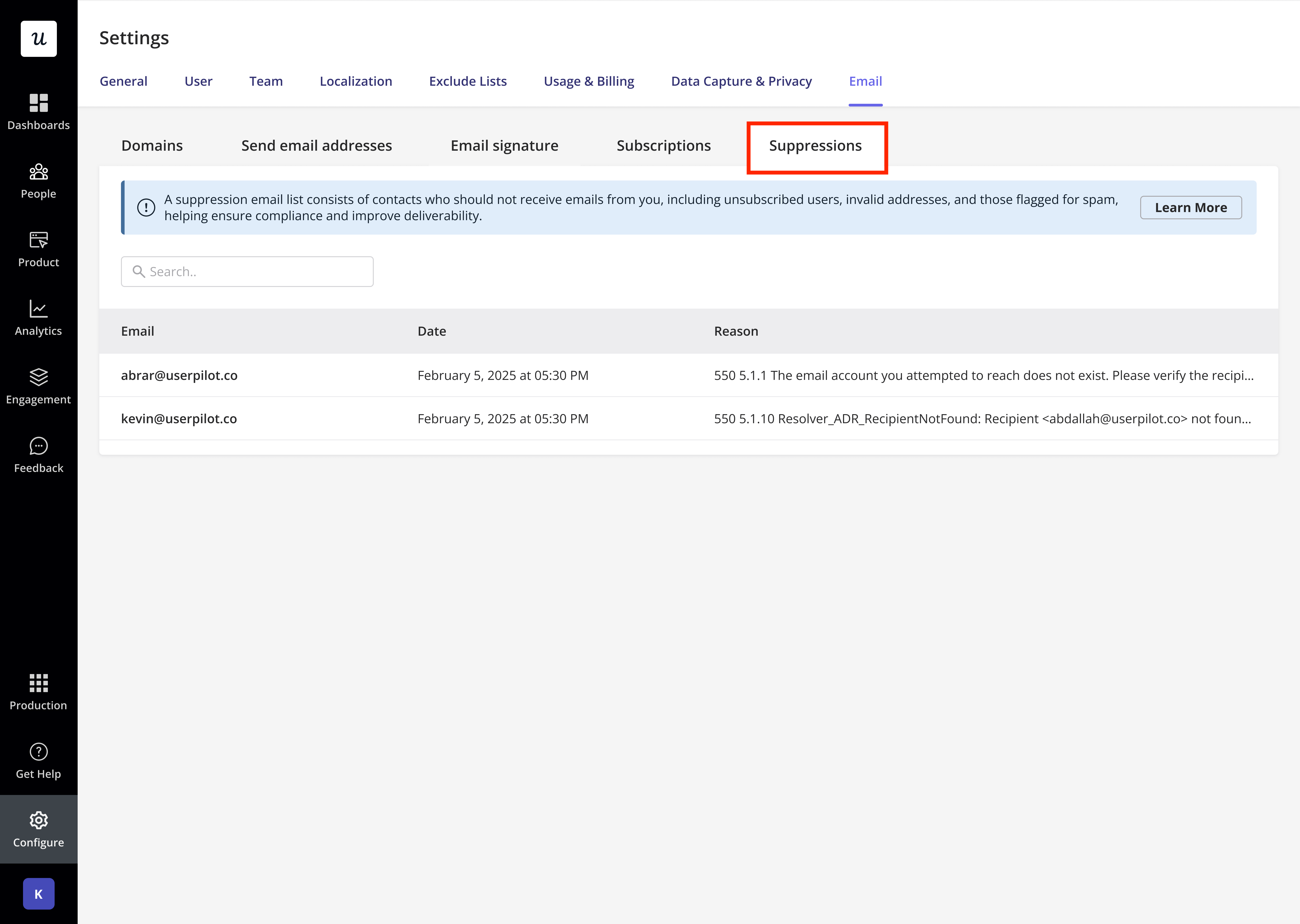The image size is (1300, 924).
Task: Click the date in abrar@userpilot.co row
Action: coord(503,376)
